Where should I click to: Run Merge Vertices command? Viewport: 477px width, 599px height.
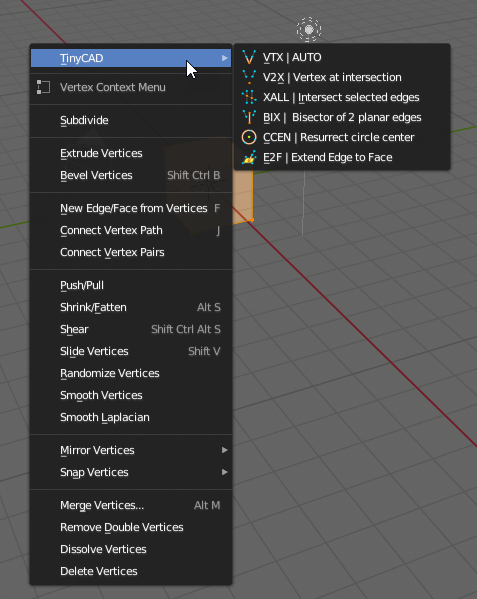pos(131,505)
